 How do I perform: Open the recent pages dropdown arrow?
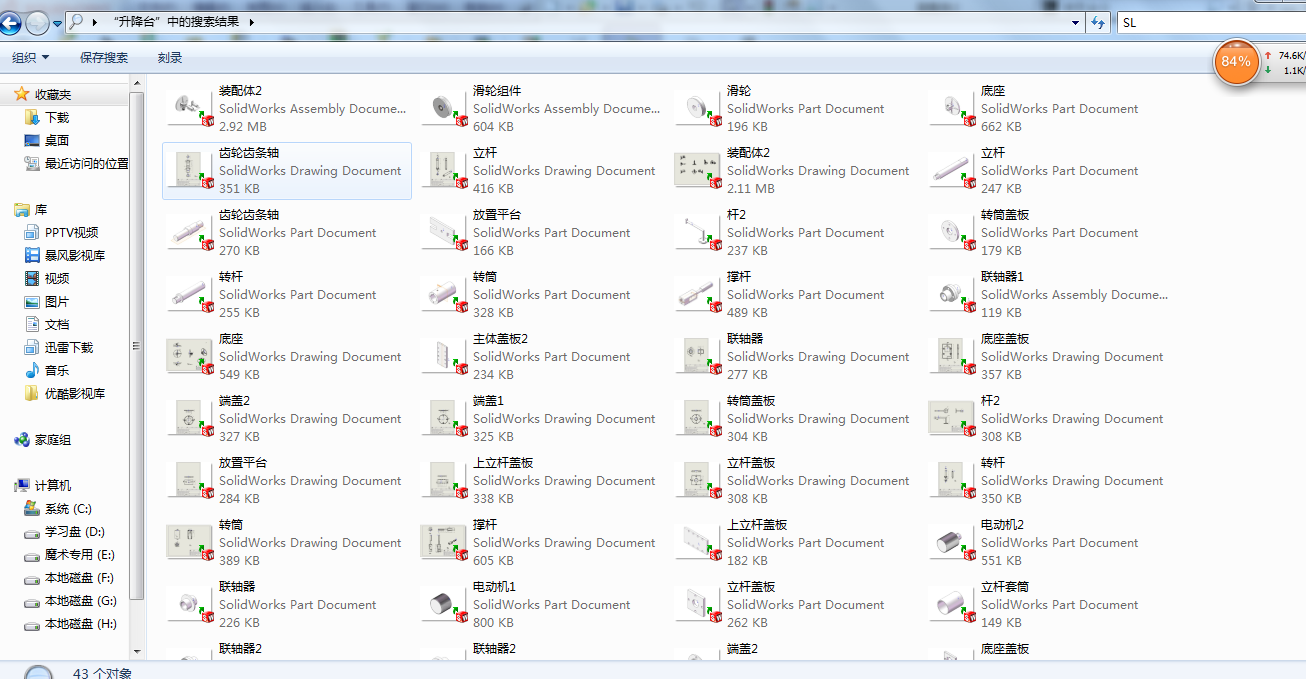57,23
